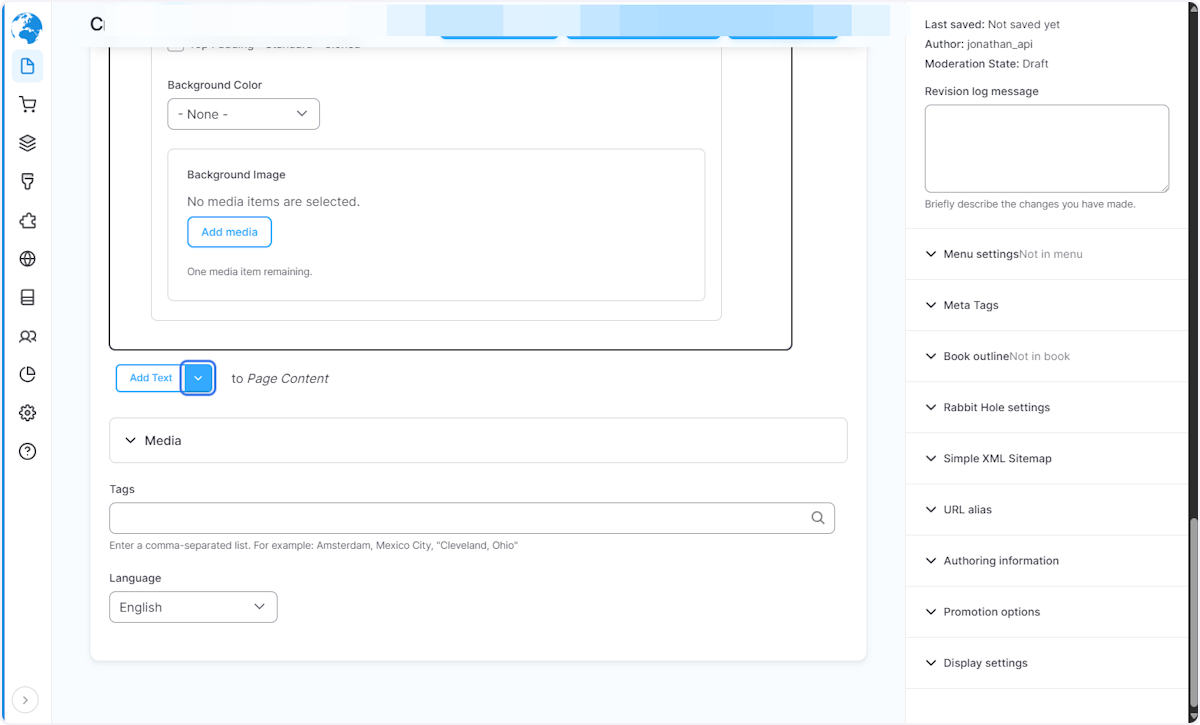Click the search icon in the Tags field
This screenshot has width=1200, height=725.
(x=818, y=517)
